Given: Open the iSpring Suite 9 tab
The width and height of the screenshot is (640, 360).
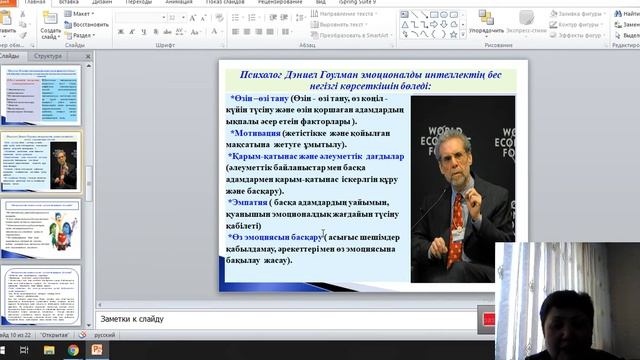Looking at the screenshot, I should (x=357, y=2).
